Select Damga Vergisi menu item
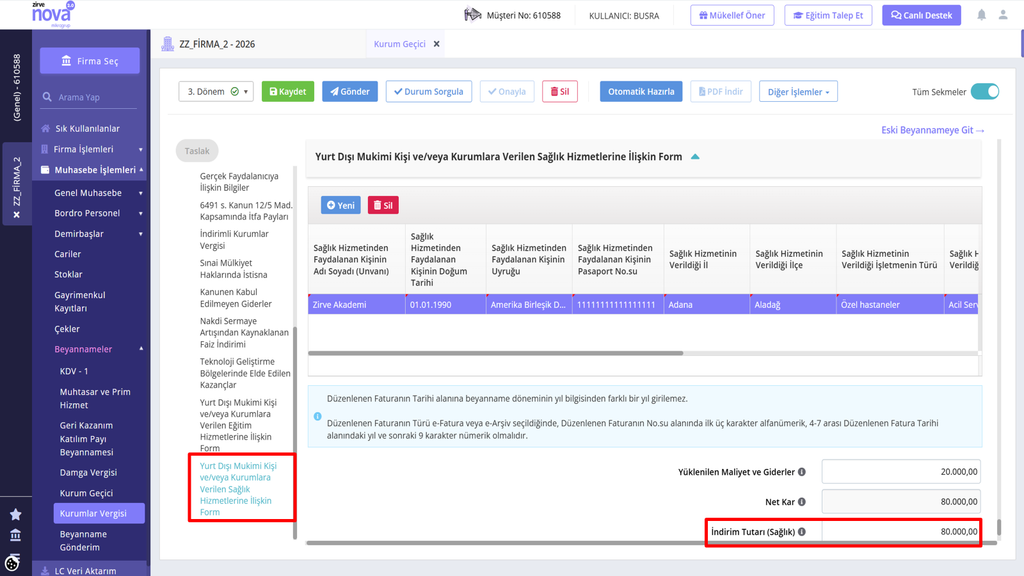 (x=88, y=472)
